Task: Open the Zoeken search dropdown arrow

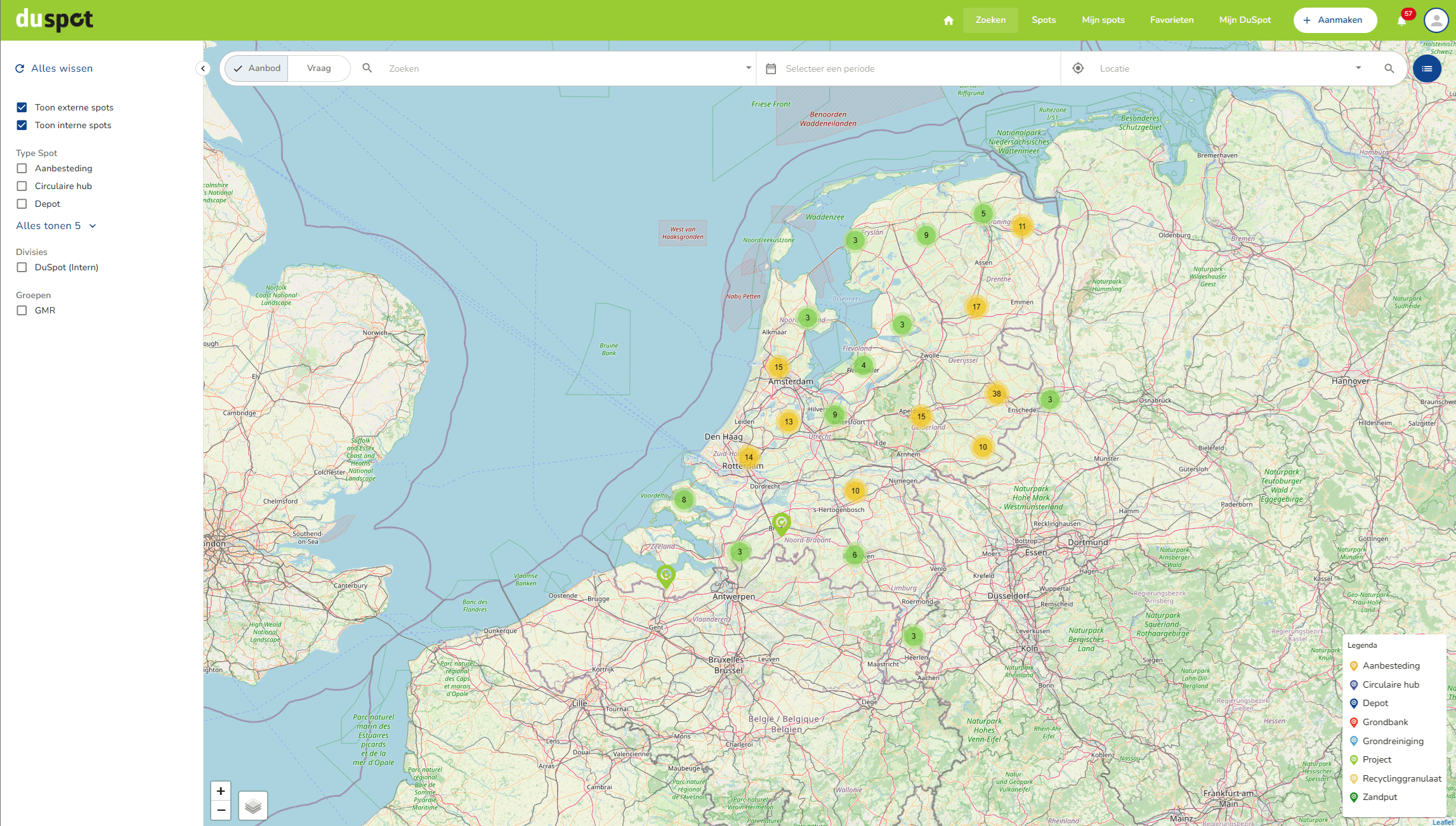Action: 749,68
